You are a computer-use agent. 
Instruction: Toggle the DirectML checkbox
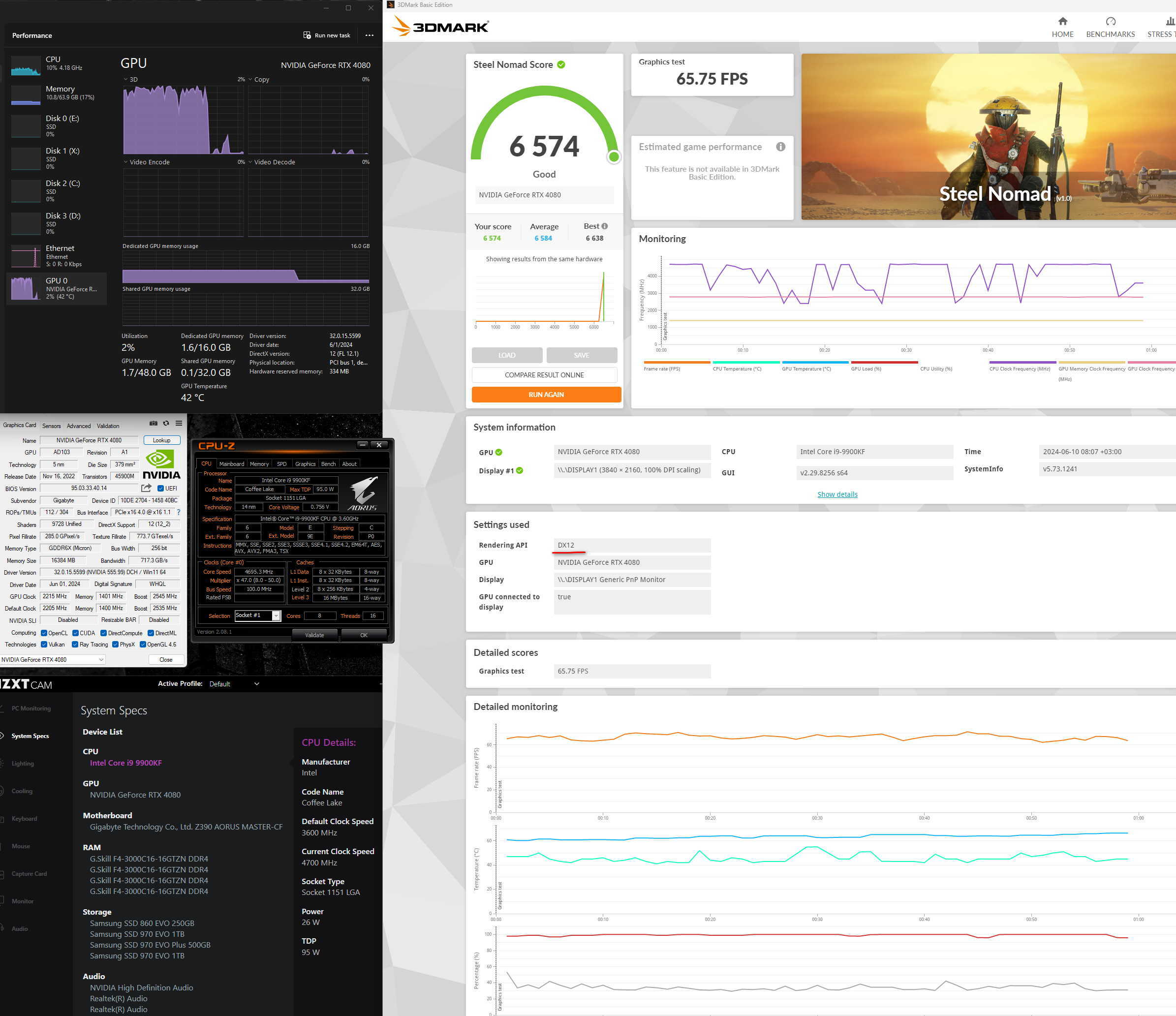pos(151,633)
